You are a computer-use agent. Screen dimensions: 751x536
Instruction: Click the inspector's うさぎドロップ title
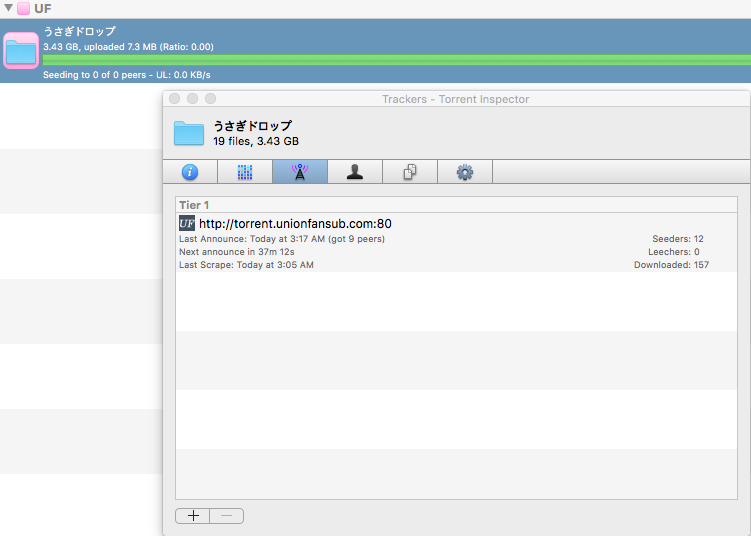[x=252, y=126]
